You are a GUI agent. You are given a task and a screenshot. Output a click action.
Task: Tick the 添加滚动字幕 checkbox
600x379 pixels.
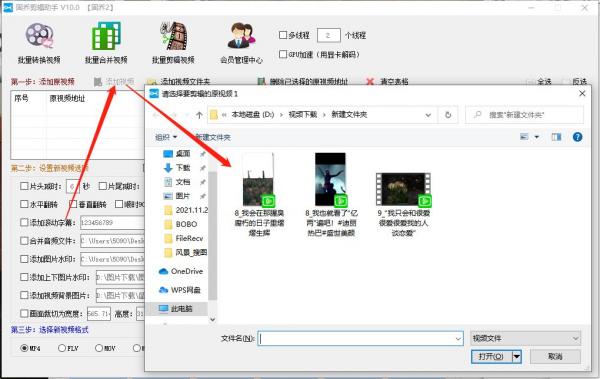coord(24,222)
